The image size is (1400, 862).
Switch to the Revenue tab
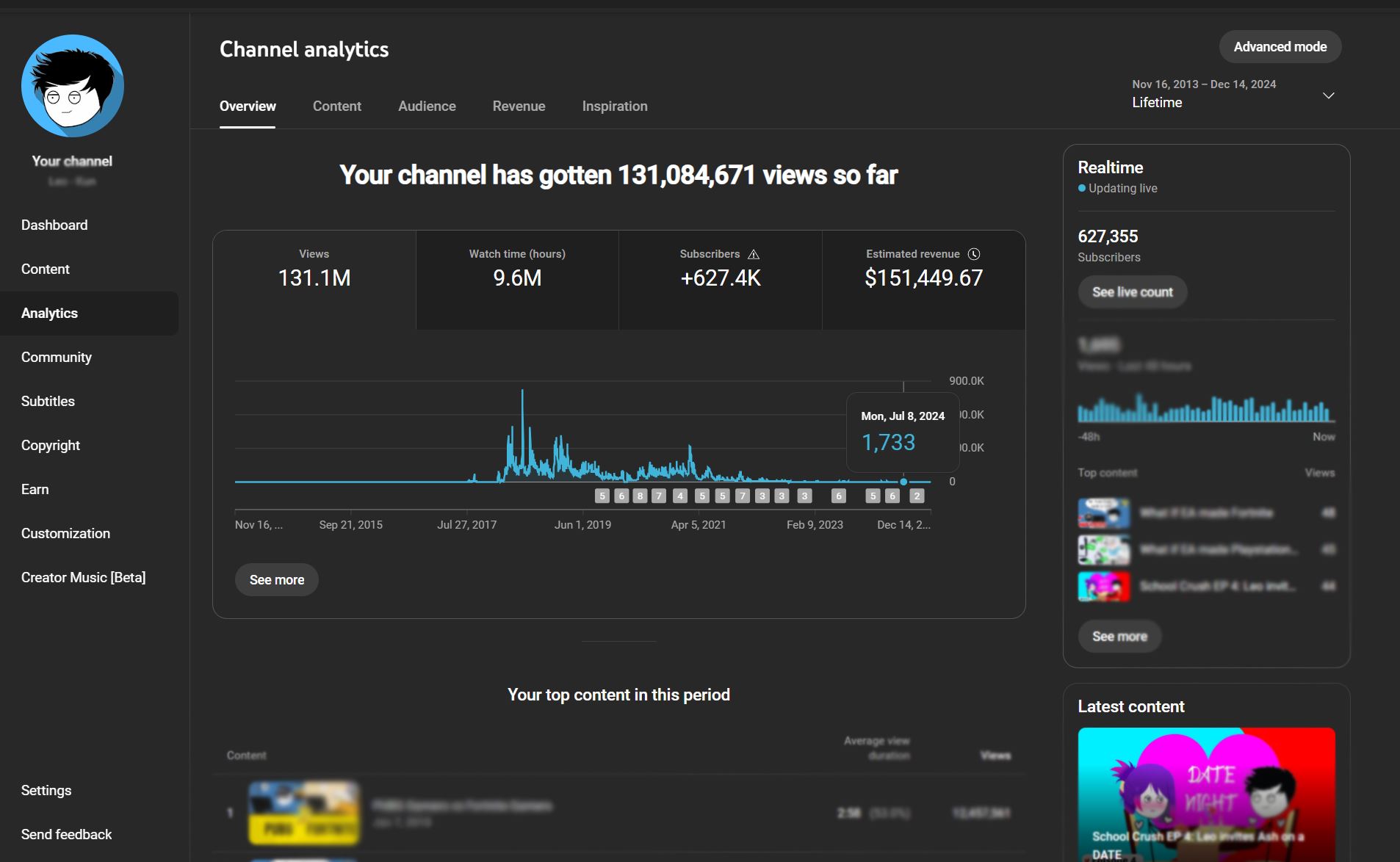[x=519, y=106]
